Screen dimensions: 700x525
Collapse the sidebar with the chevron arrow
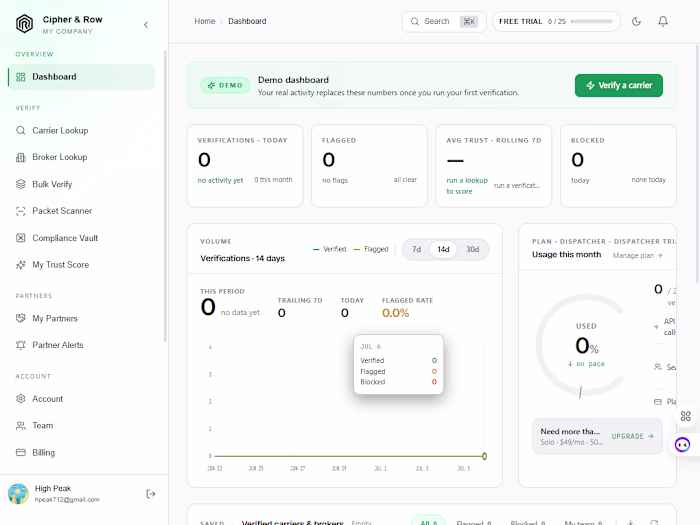click(146, 25)
